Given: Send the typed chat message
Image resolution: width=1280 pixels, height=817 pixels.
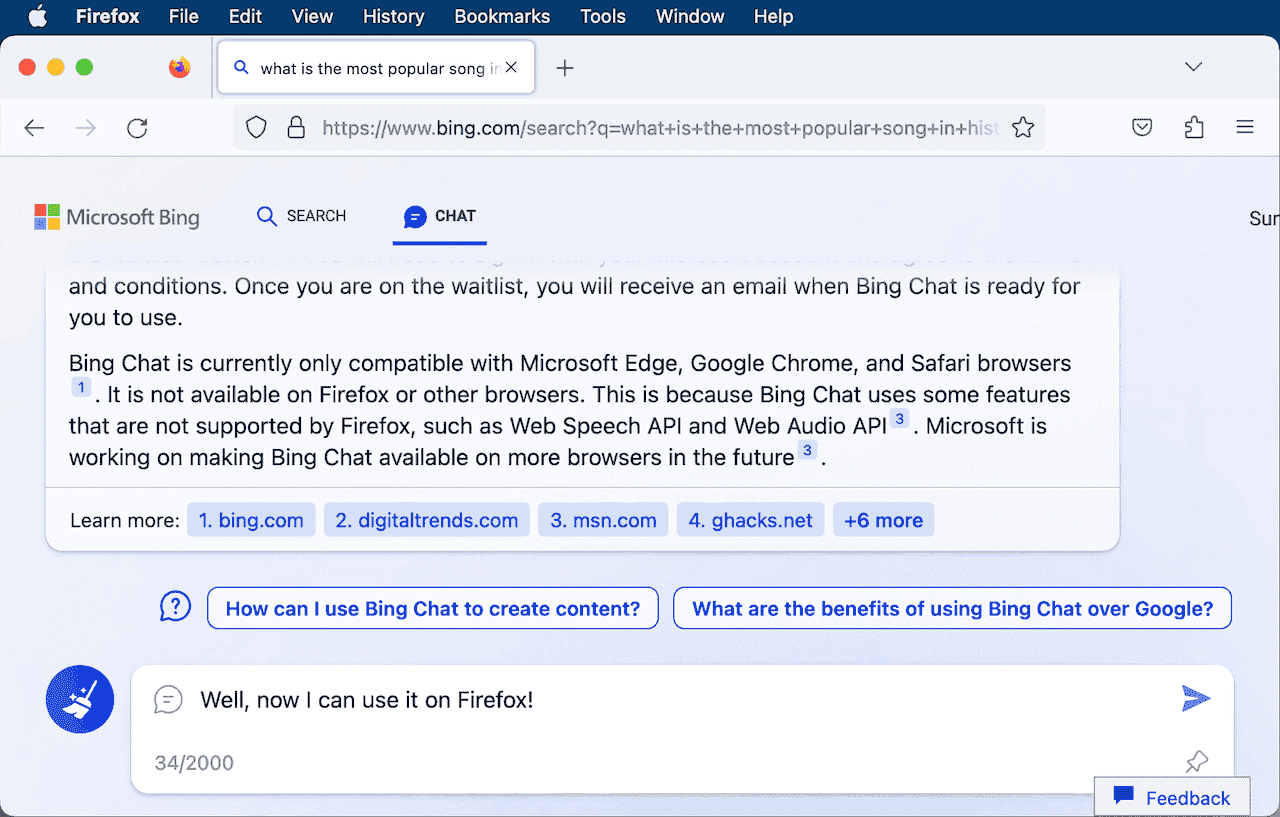Looking at the screenshot, I should coord(1195,699).
